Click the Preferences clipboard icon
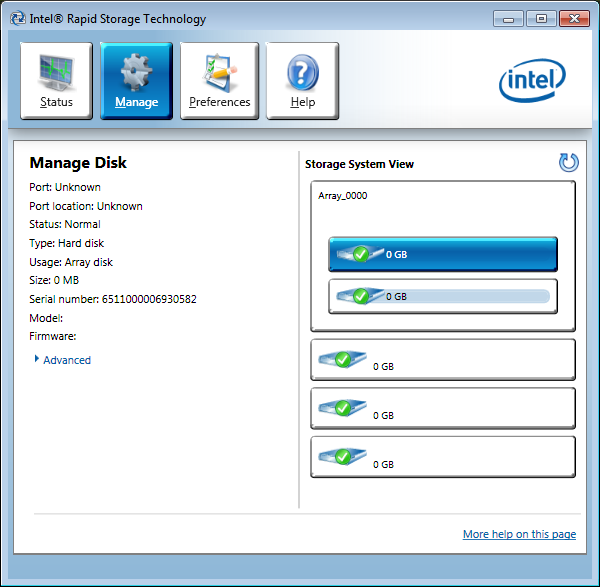 219,72
